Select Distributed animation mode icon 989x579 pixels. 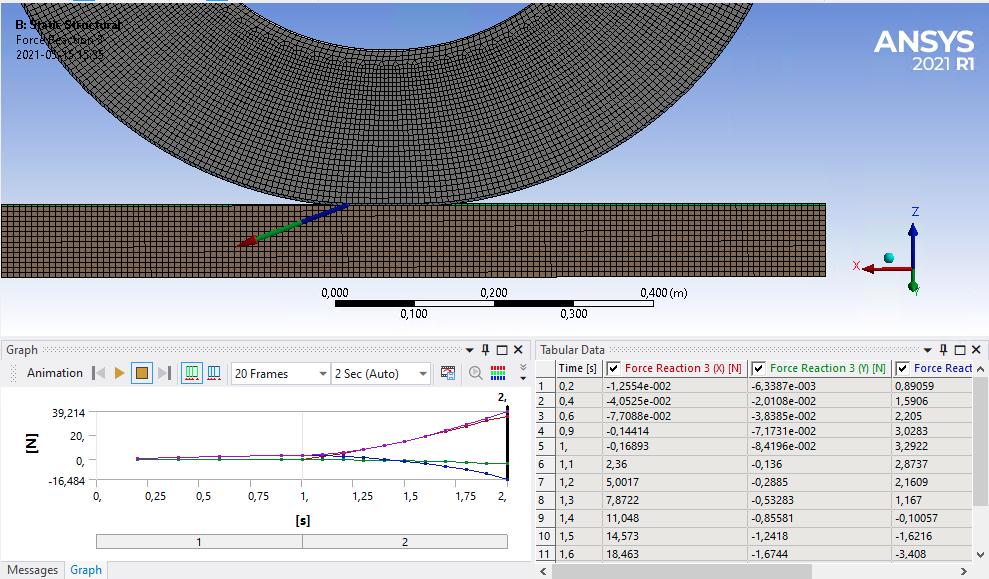[x=191, y=373]
